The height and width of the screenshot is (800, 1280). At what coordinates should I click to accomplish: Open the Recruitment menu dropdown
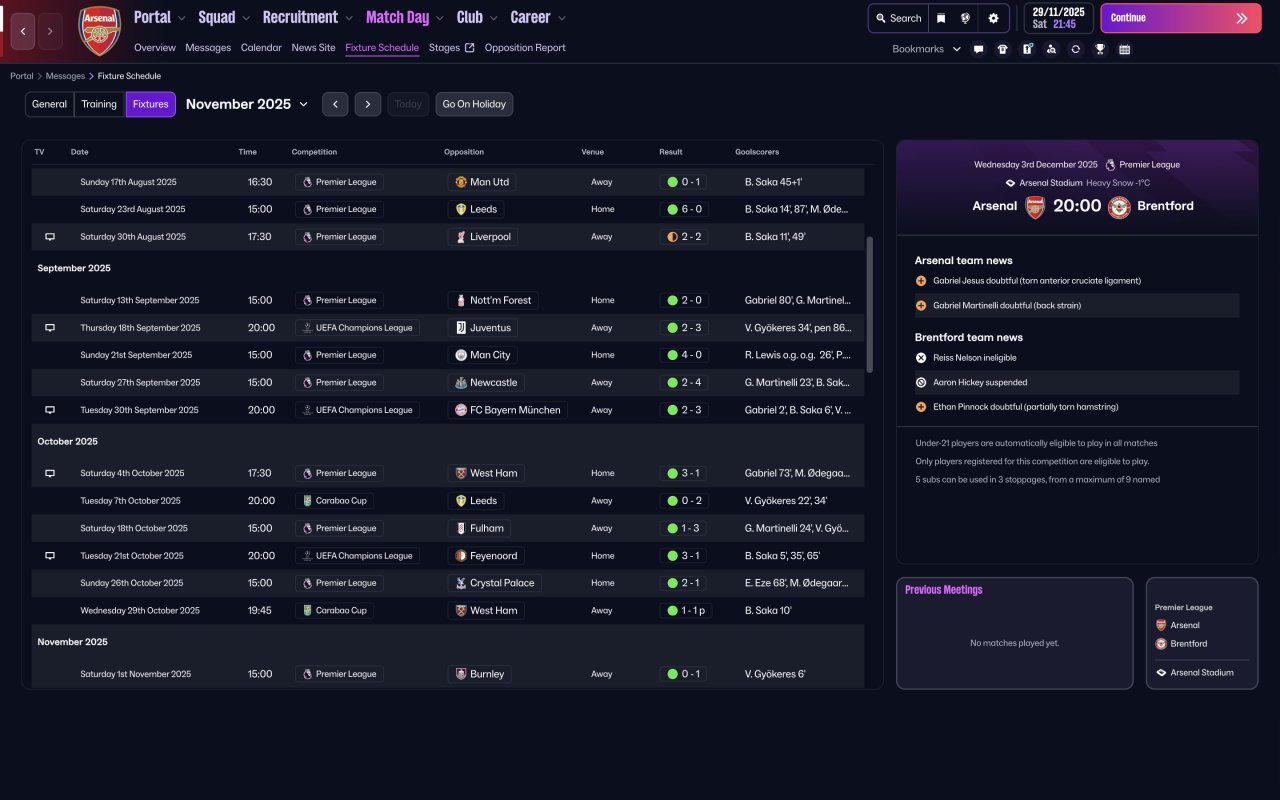(x=307, y=17)
